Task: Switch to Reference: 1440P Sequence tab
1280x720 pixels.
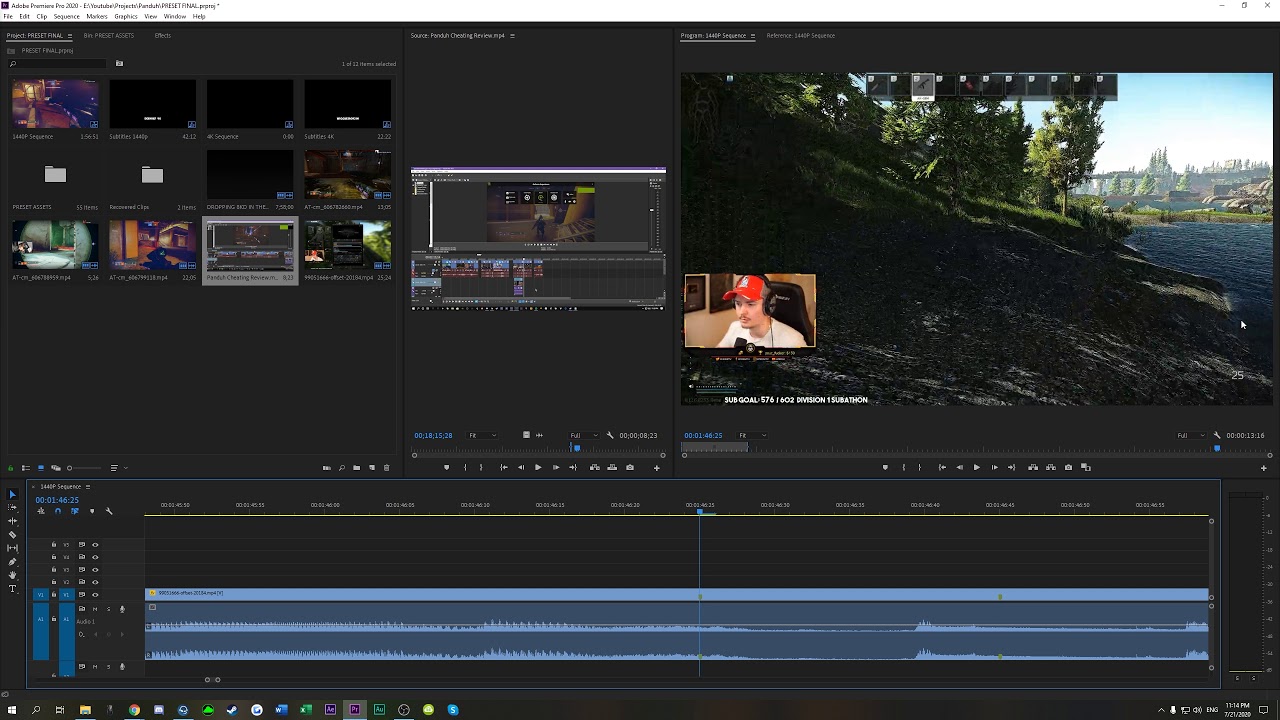Action: click(800, 36)
